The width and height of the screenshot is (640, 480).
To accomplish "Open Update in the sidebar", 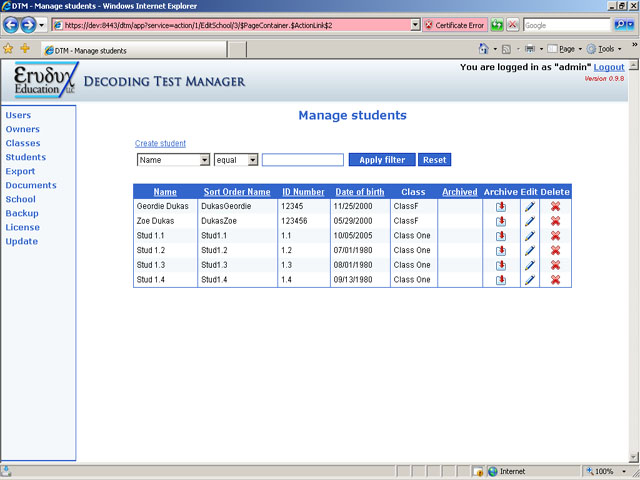I will click(x=22, y=241).
